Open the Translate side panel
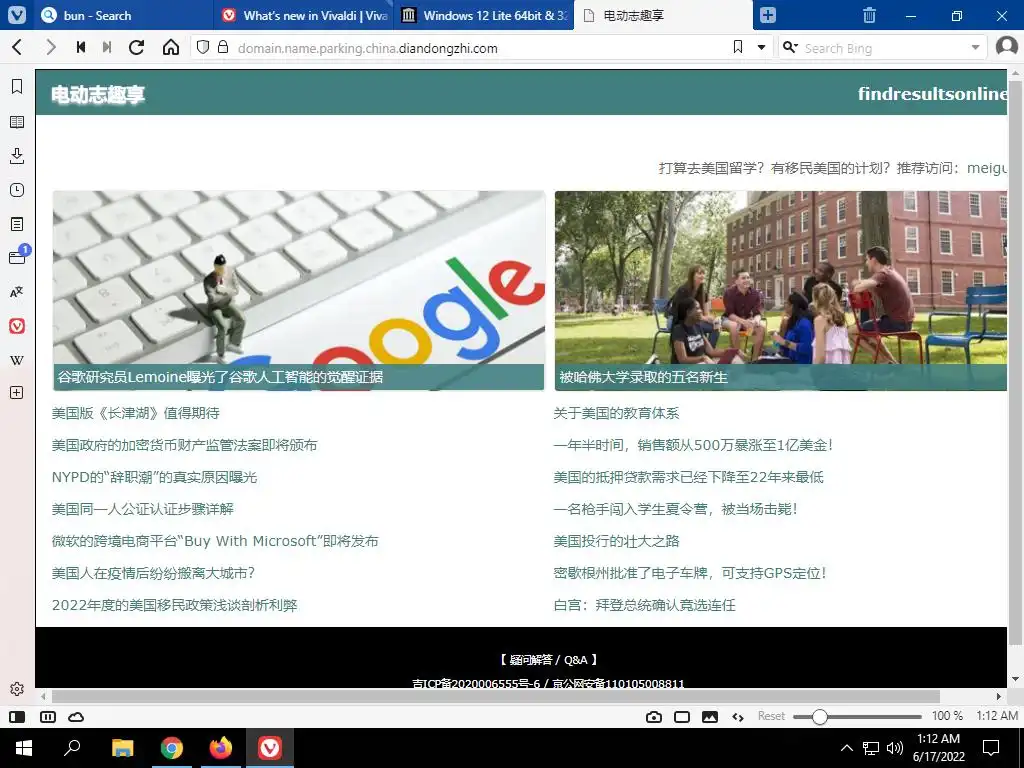 click(17, 292)
